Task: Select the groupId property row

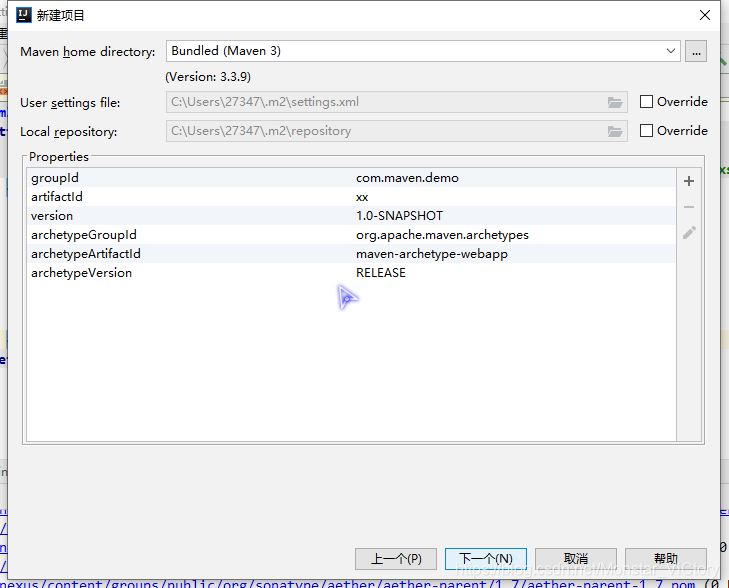Action: [351, 178]
